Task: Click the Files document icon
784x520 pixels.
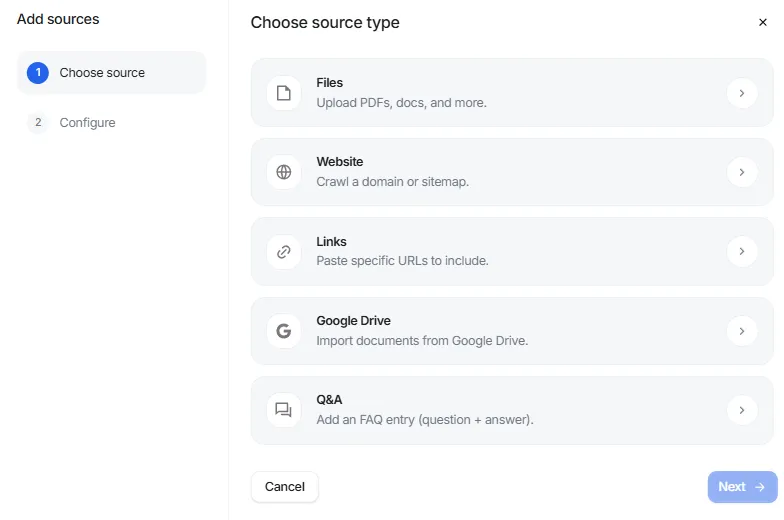Action: pyautogui.click(x=284, y=93)
